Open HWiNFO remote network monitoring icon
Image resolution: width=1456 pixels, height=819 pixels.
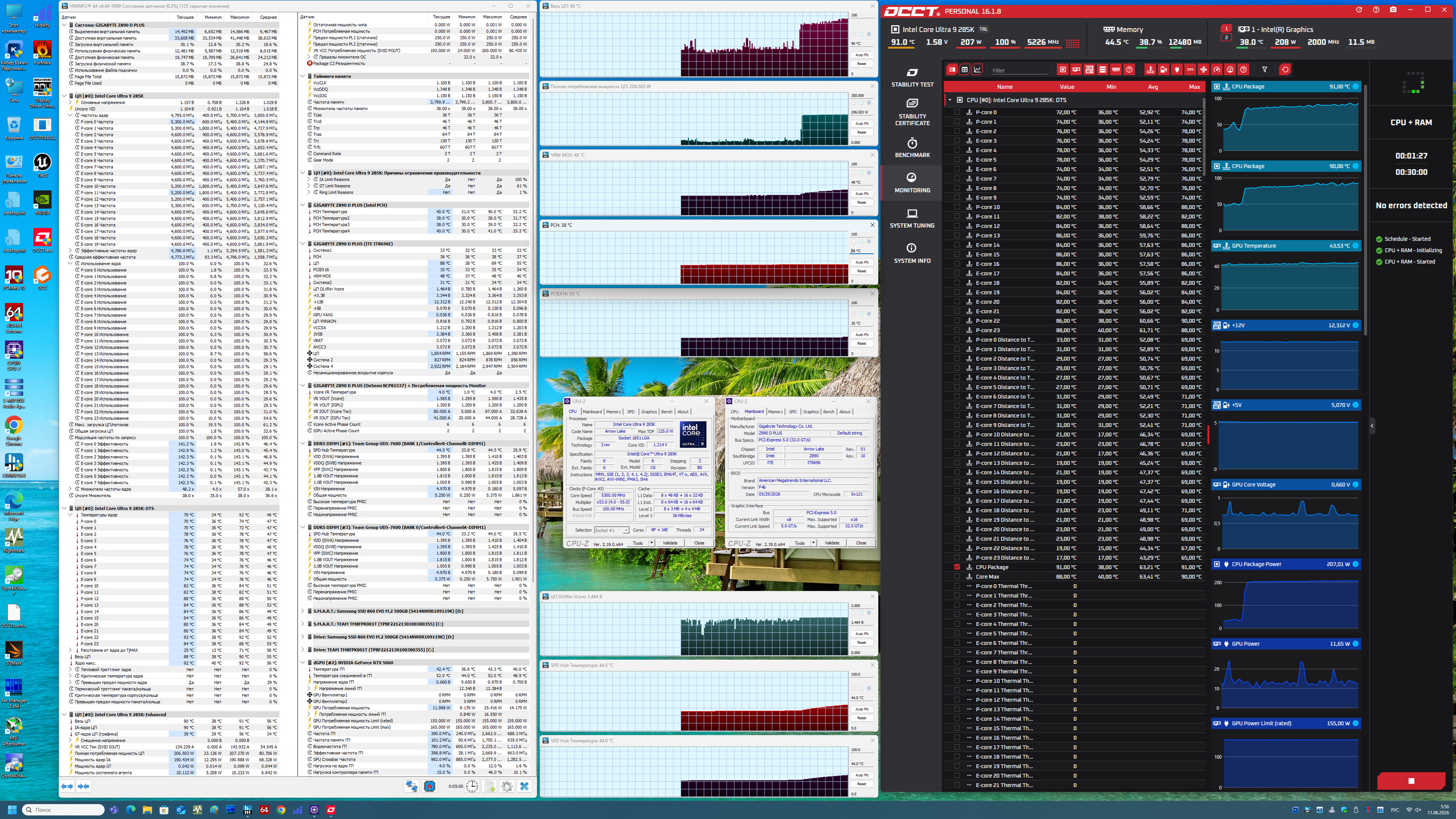click(x=412, y=786)
